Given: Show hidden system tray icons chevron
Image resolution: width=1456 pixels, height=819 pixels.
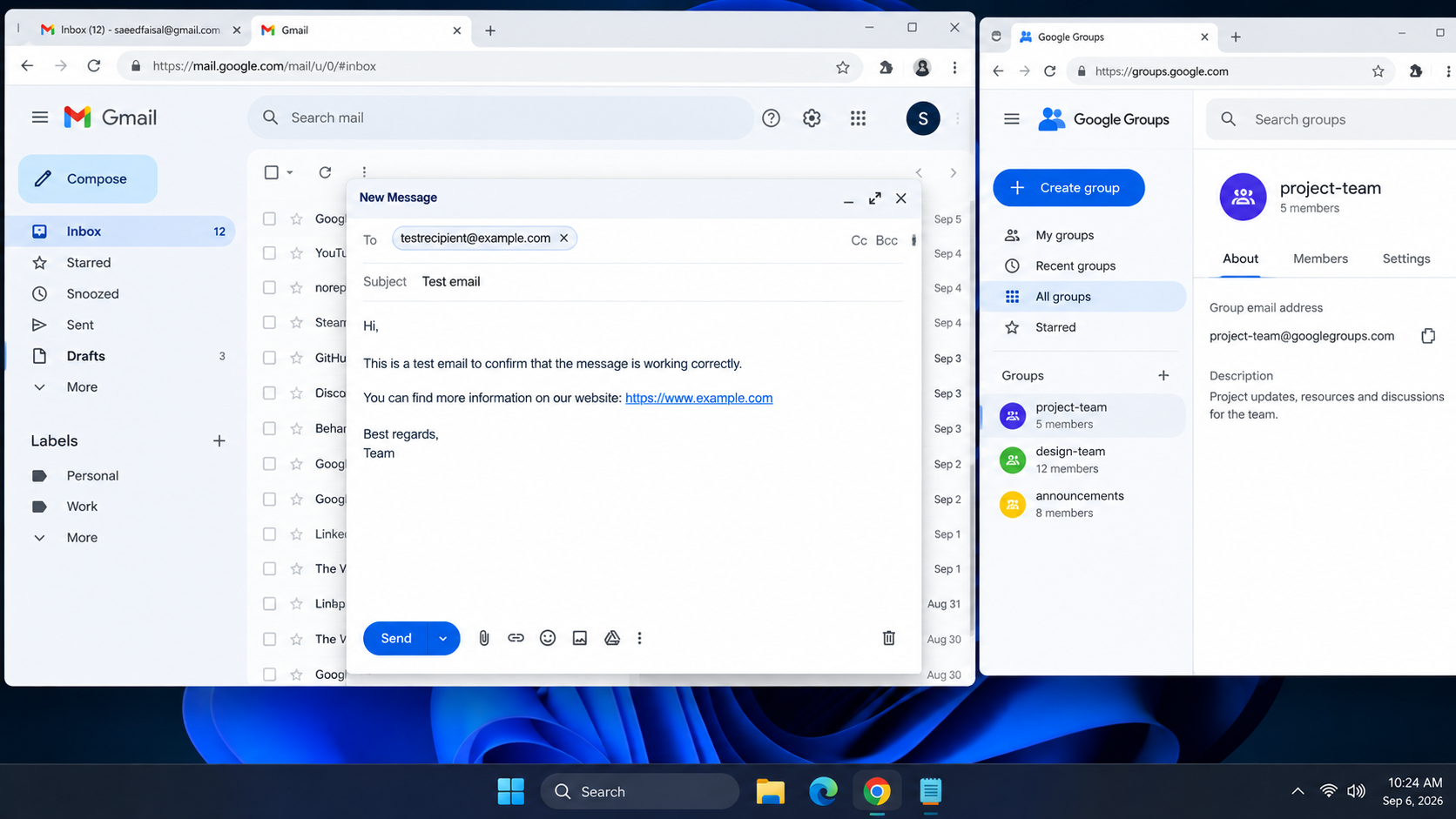Looking at the screenshot, I should pos(1298,791).
